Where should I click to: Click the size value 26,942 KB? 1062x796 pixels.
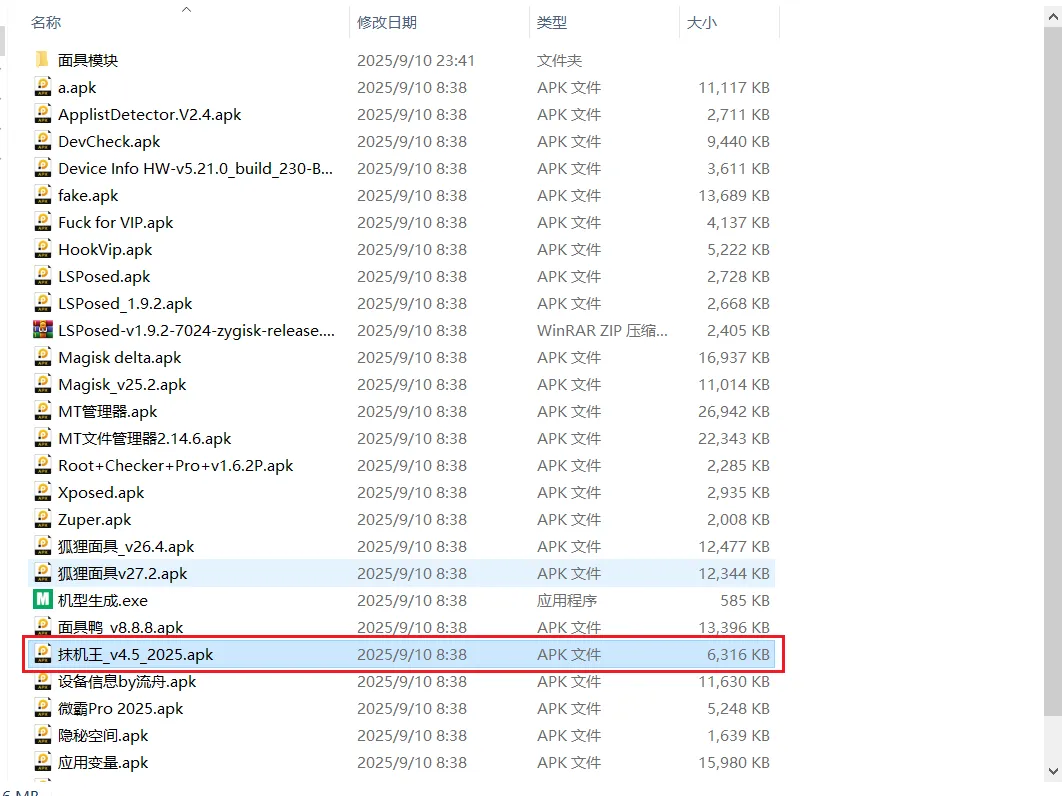click(734, 411)
